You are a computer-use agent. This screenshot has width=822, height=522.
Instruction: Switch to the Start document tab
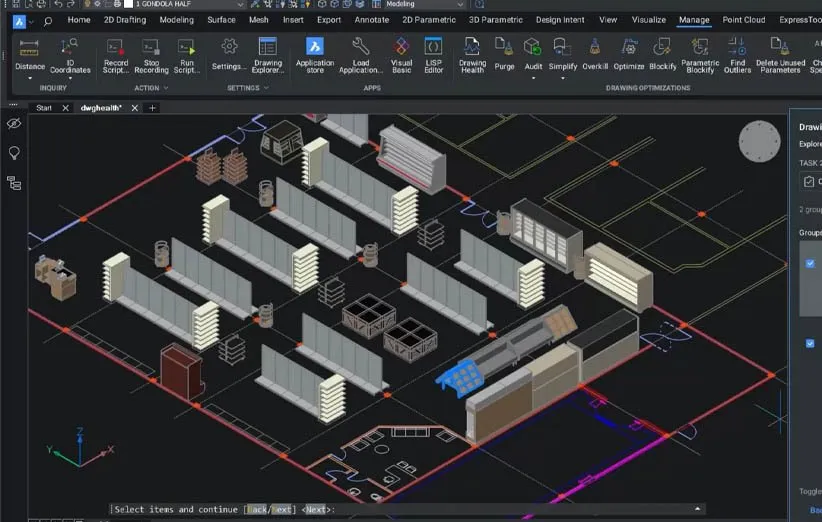click(x=44, y=108)
